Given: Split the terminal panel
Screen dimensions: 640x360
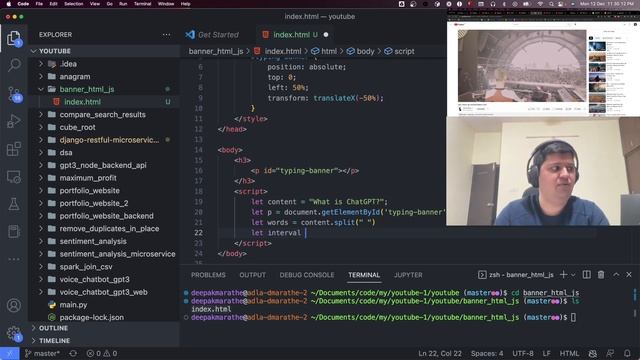Looking at the screenshot, I should pyautogui.click(x=587, y=275).
